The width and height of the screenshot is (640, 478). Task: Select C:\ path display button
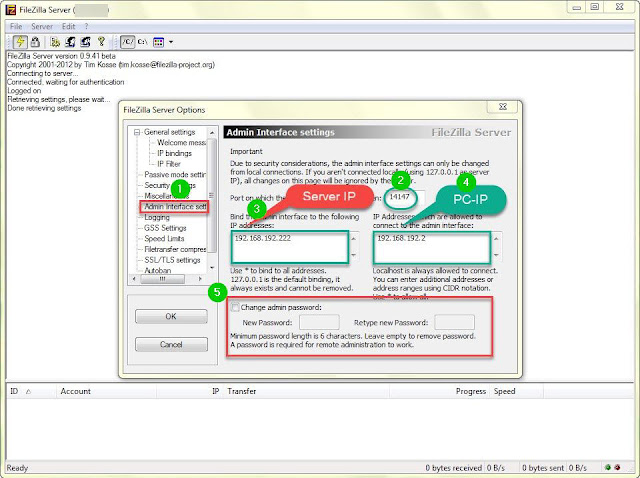pos(142,42)
